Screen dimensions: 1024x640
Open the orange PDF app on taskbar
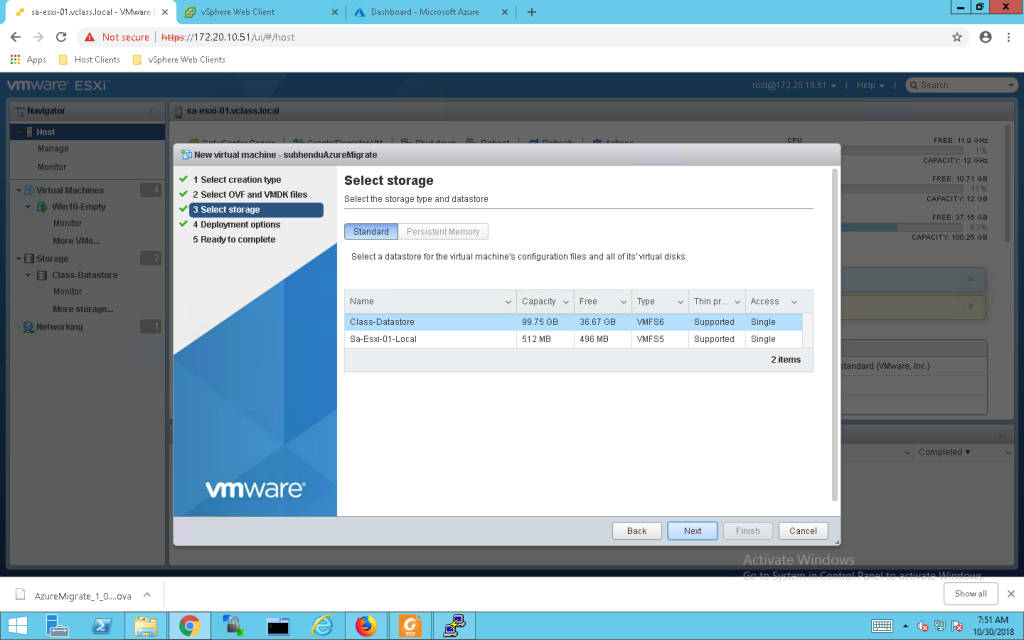point(410,626)
